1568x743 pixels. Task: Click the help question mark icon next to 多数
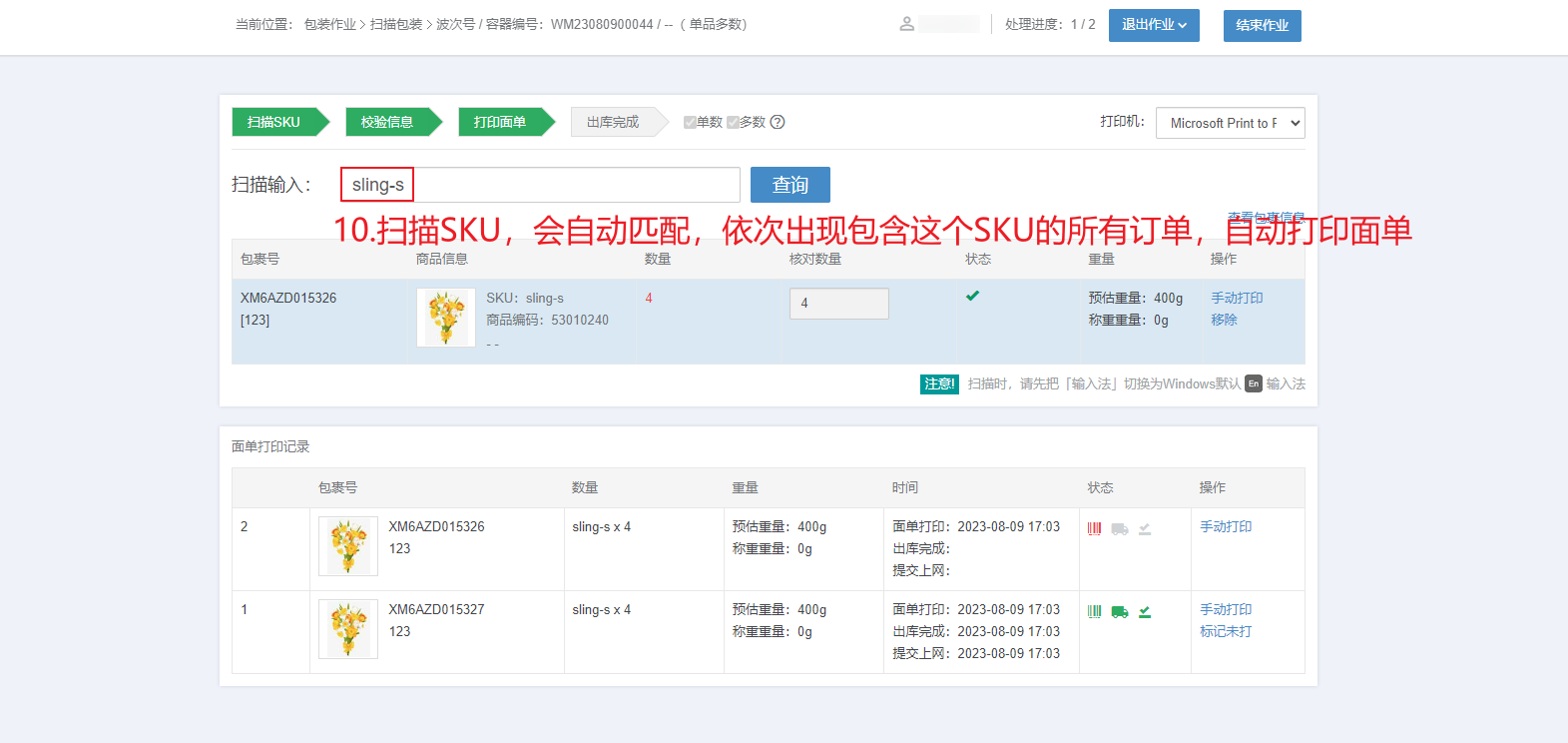pos(778,122)
